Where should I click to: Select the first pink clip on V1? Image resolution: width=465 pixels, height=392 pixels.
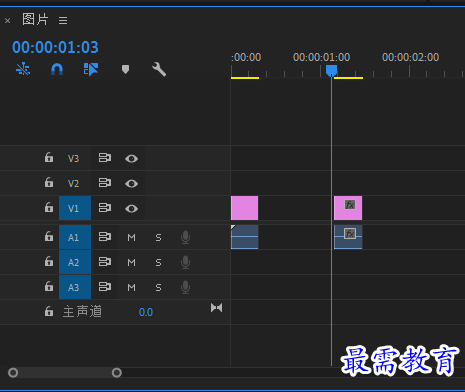pos(244,208)
